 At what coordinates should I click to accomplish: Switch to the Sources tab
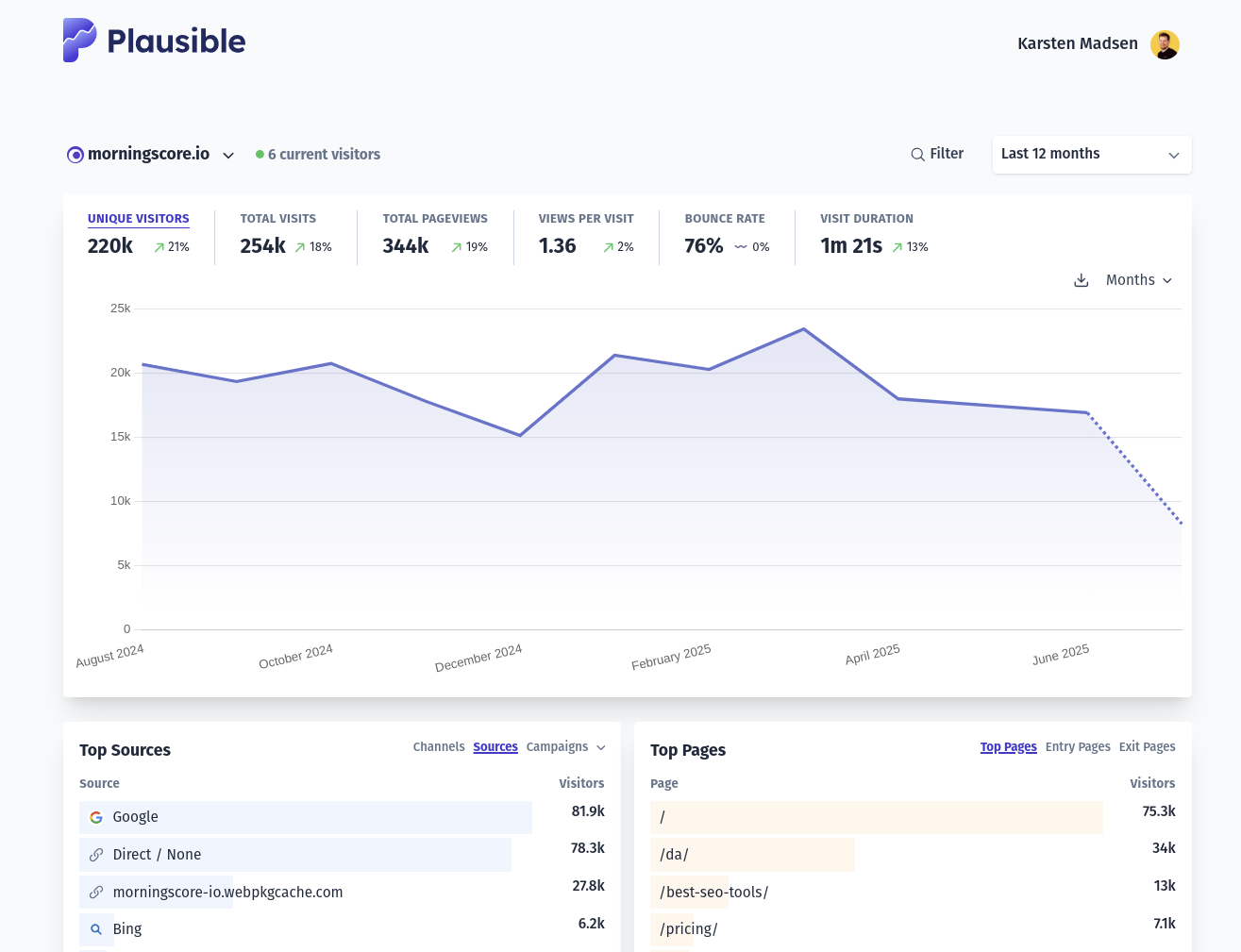coord(495,746)
